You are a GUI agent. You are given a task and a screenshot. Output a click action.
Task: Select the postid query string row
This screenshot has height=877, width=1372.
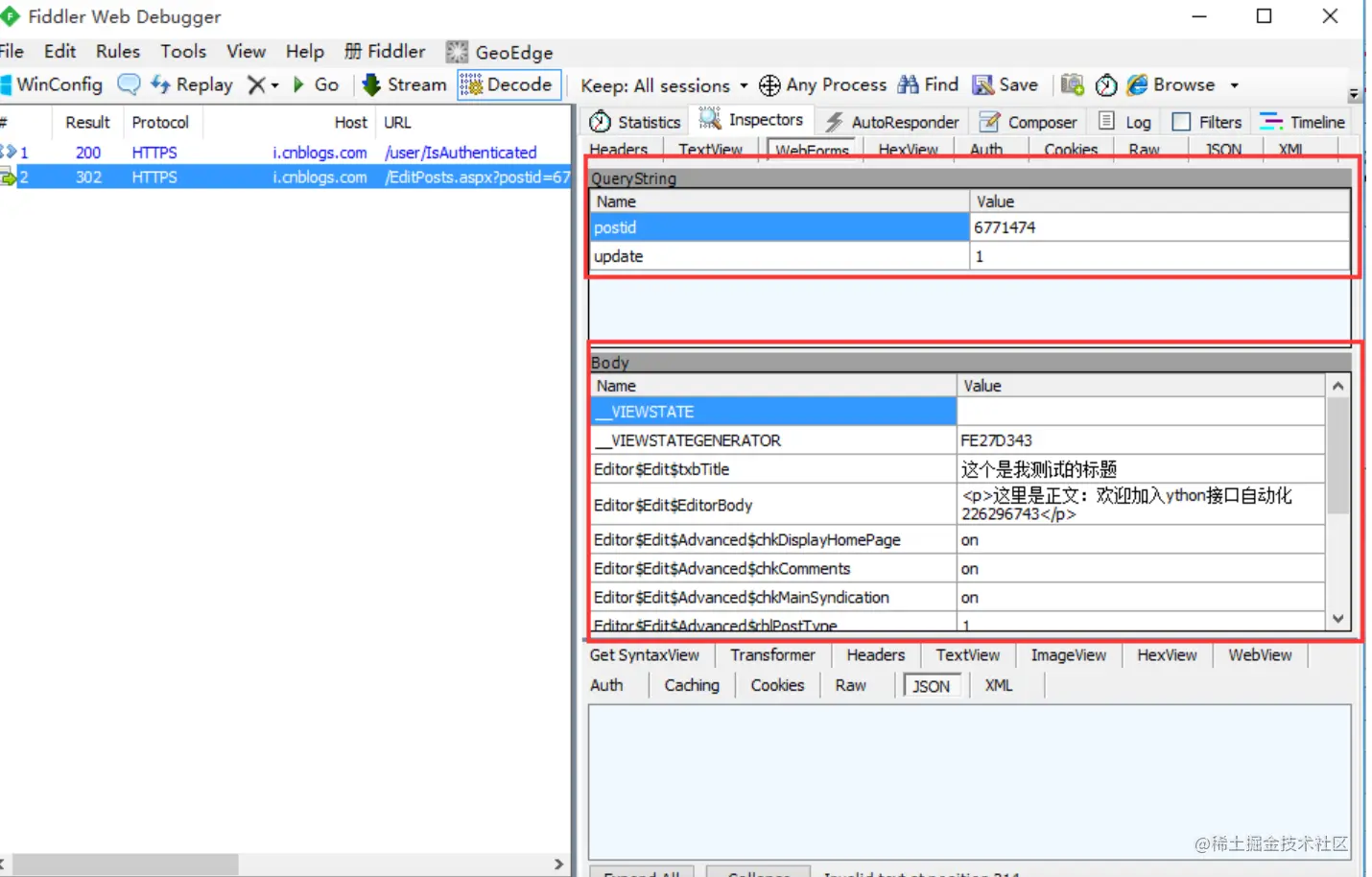(x=969, y=227)
